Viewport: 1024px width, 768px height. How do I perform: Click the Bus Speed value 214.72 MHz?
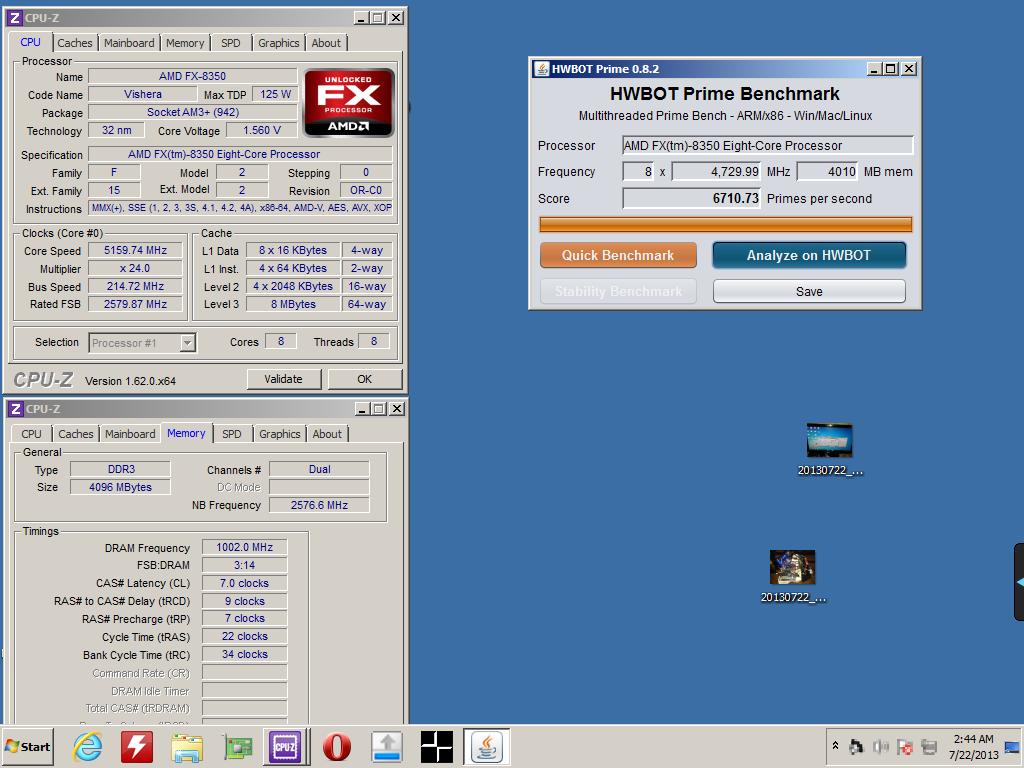click(x=135, y=286)
